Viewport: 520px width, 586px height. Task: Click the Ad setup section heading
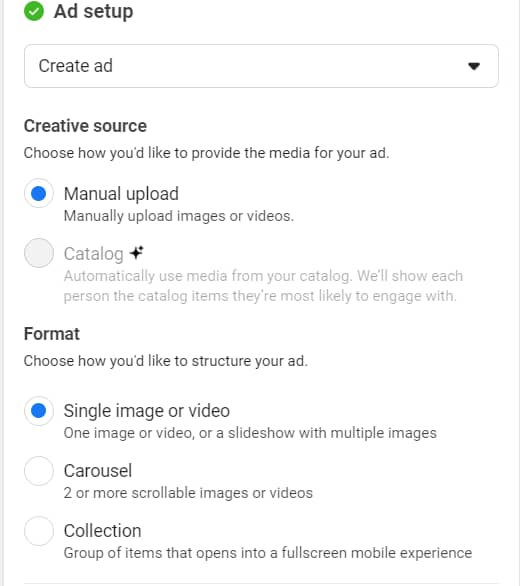point(93,11)
